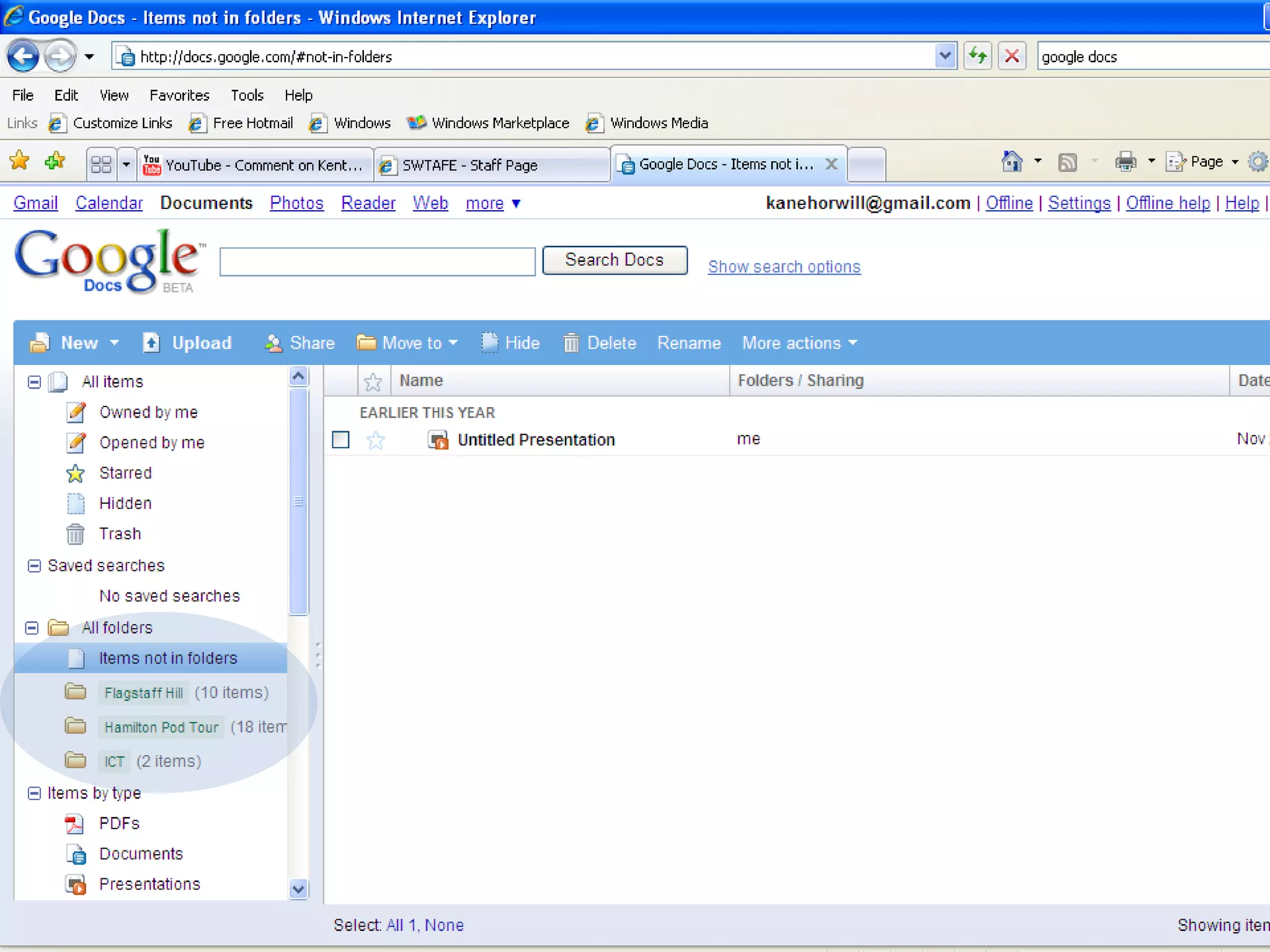Open the More actions dropdown
1270x952 pixels.
click(x=800, y=343)
